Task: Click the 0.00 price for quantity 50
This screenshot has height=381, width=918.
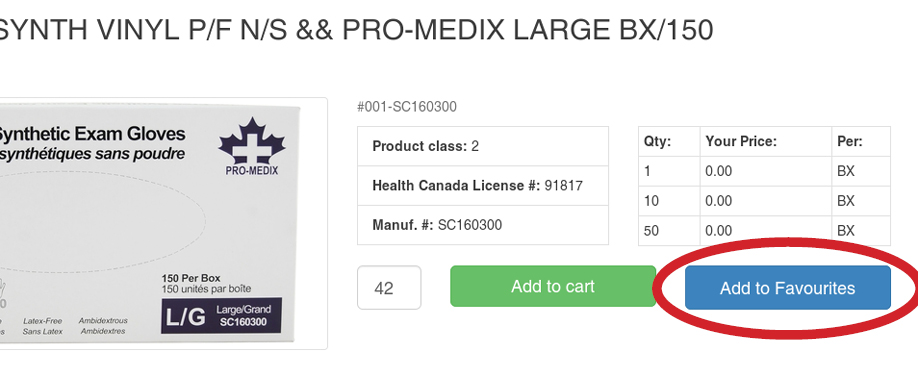Action: pyautogui.click(x=718, y=231)
